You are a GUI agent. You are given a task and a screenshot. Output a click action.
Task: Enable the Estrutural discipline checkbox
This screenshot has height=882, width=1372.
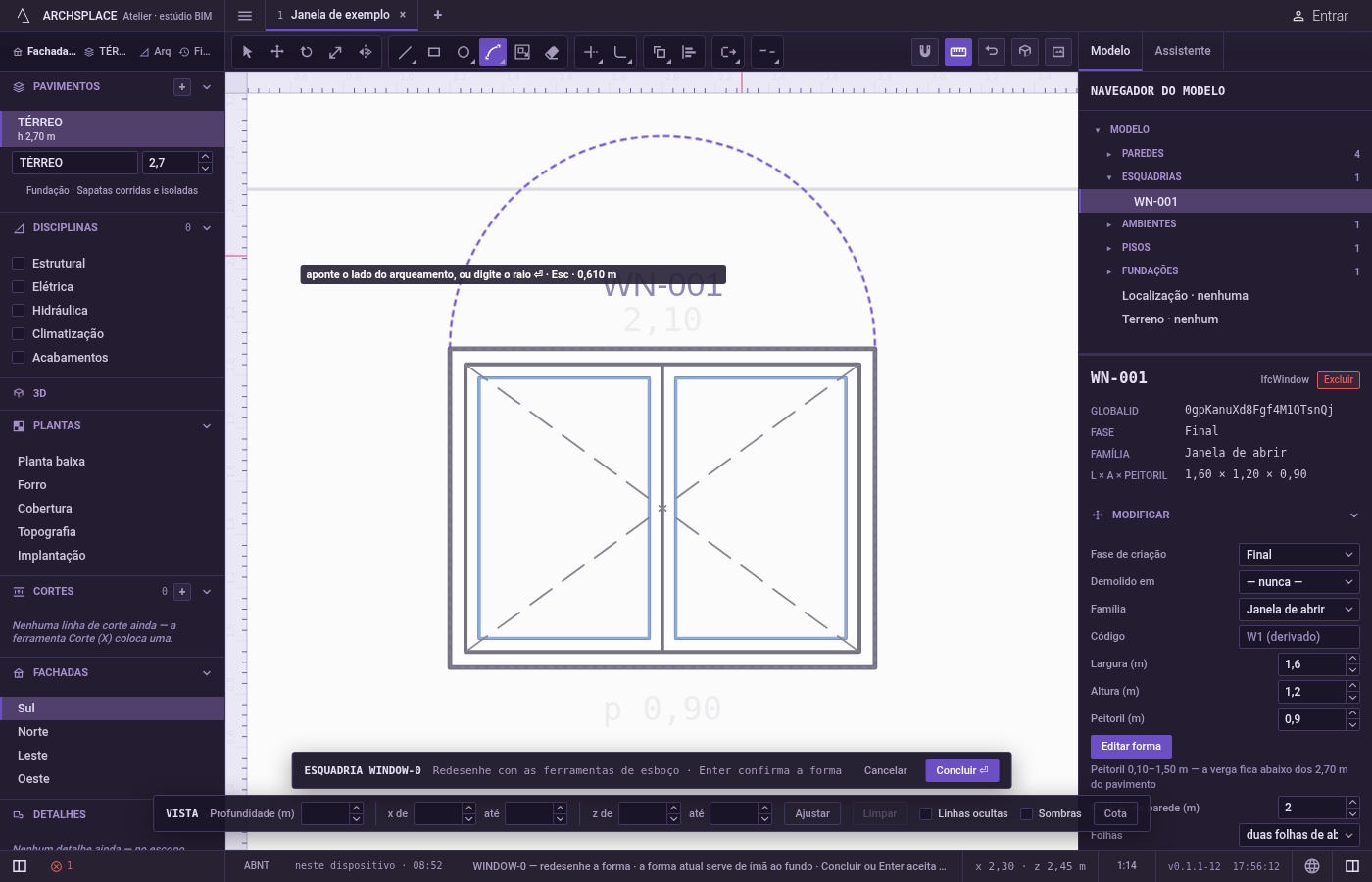point(18,264)
